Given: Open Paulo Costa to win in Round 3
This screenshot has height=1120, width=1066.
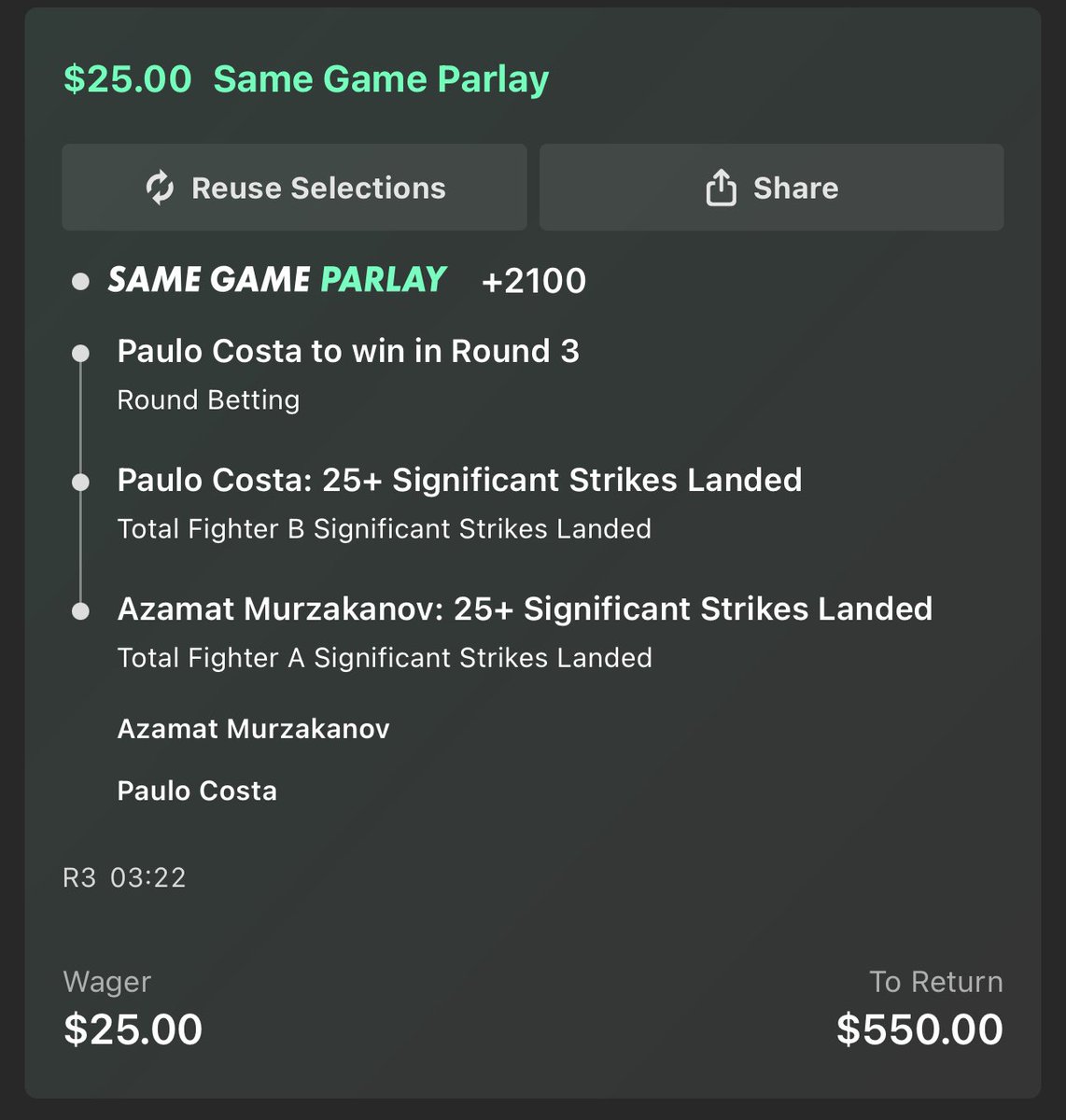Looking at the screenshot, I should (348, 351).
